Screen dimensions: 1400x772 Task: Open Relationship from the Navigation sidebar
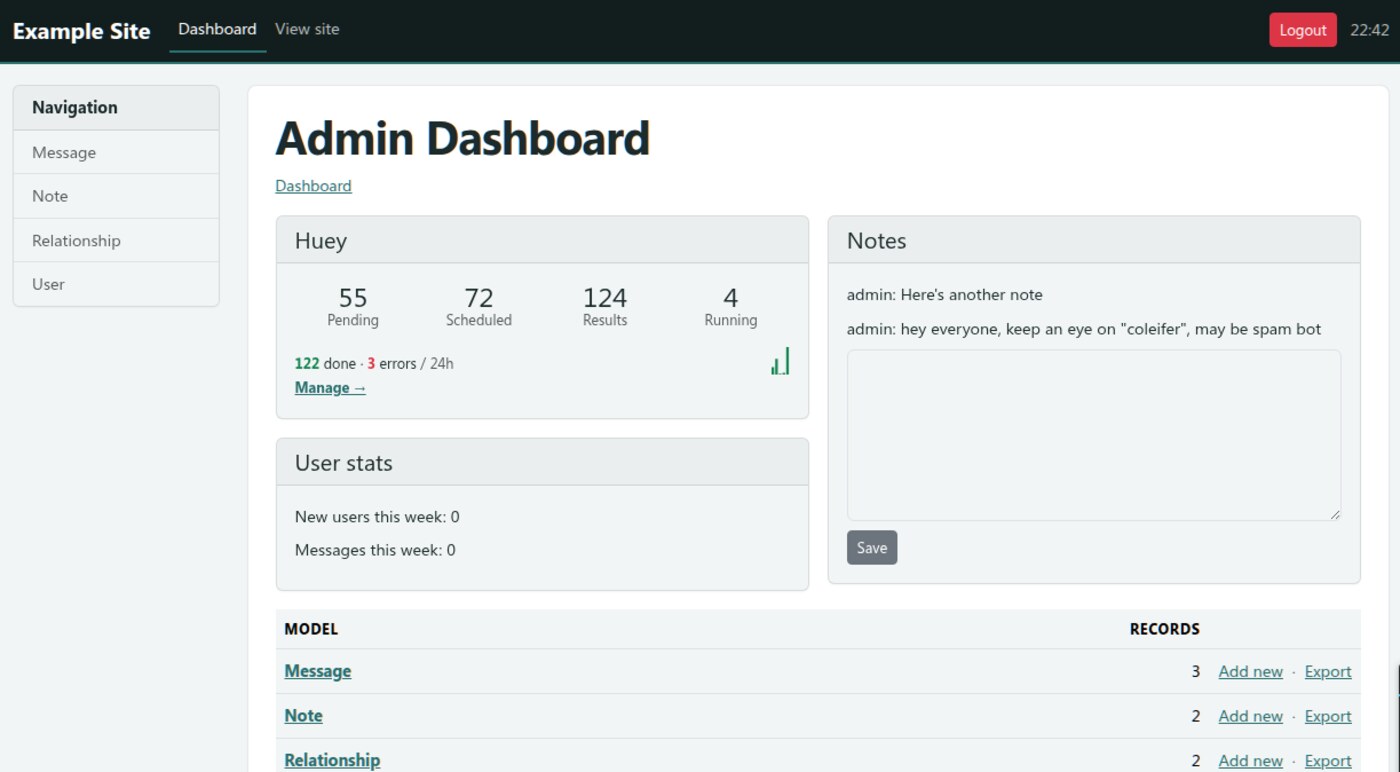(x=116, y=240)
